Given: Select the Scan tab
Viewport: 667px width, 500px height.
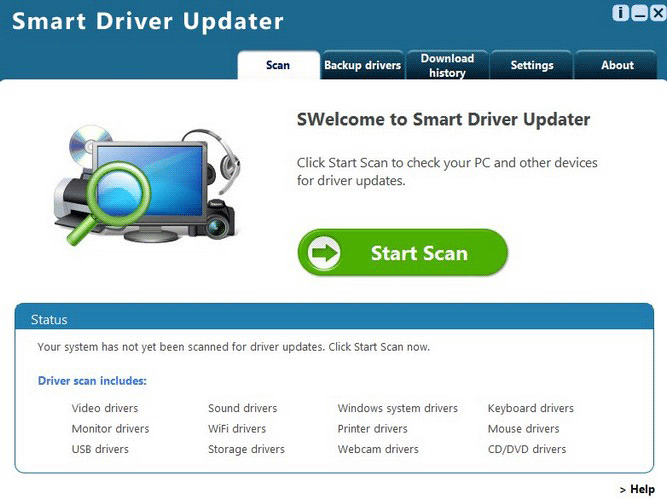Looking at the screenshot, I should (x=278, y=65).
